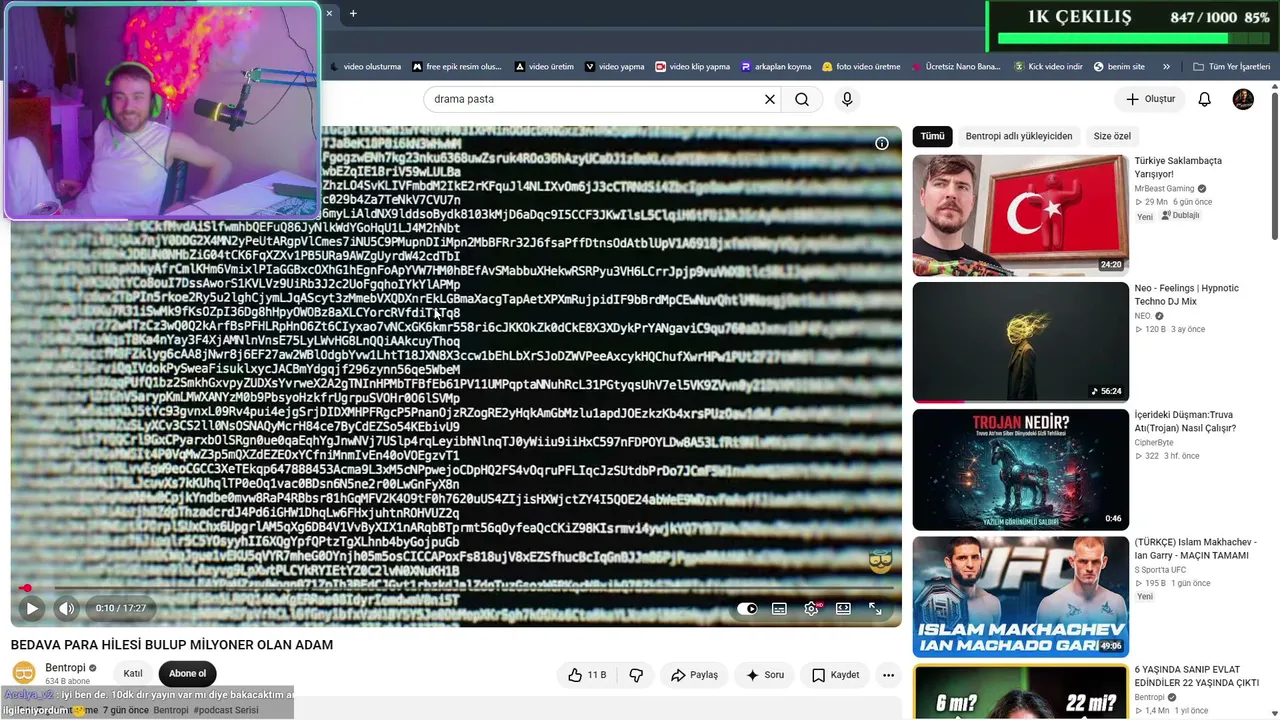The image size is (1280, 720).
Task: Save the video with Kaydet
Action: (835, 675)
